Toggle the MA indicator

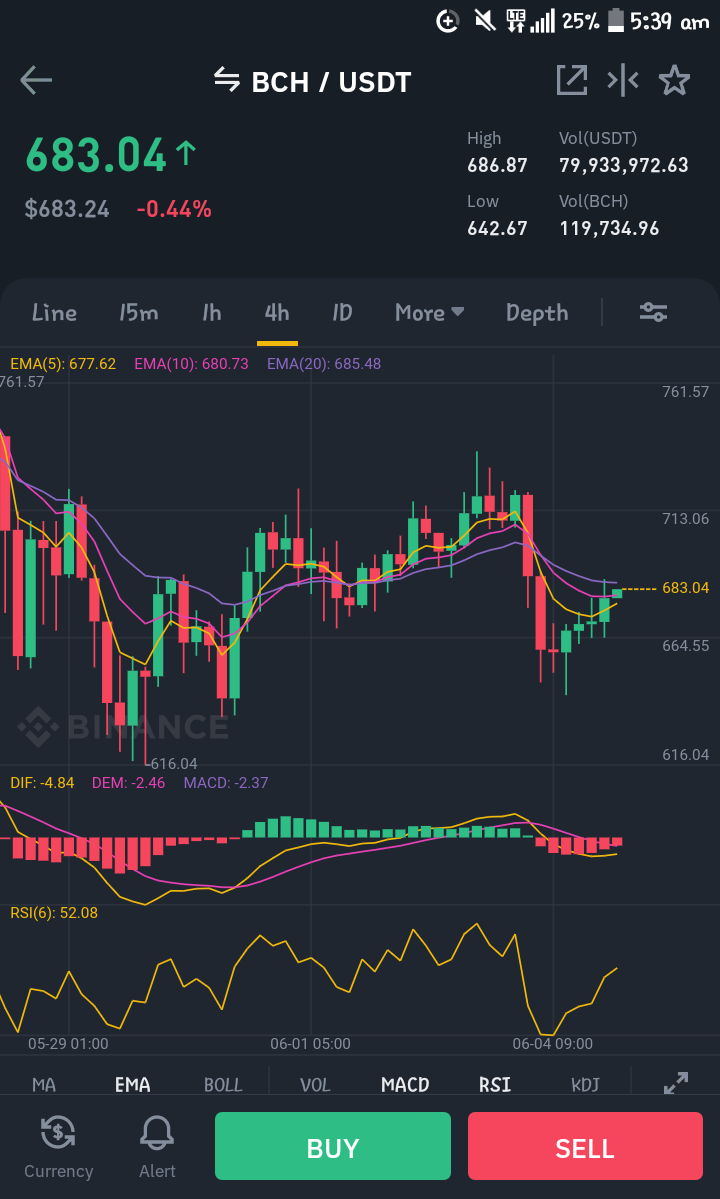click(x=44, y=1084)
